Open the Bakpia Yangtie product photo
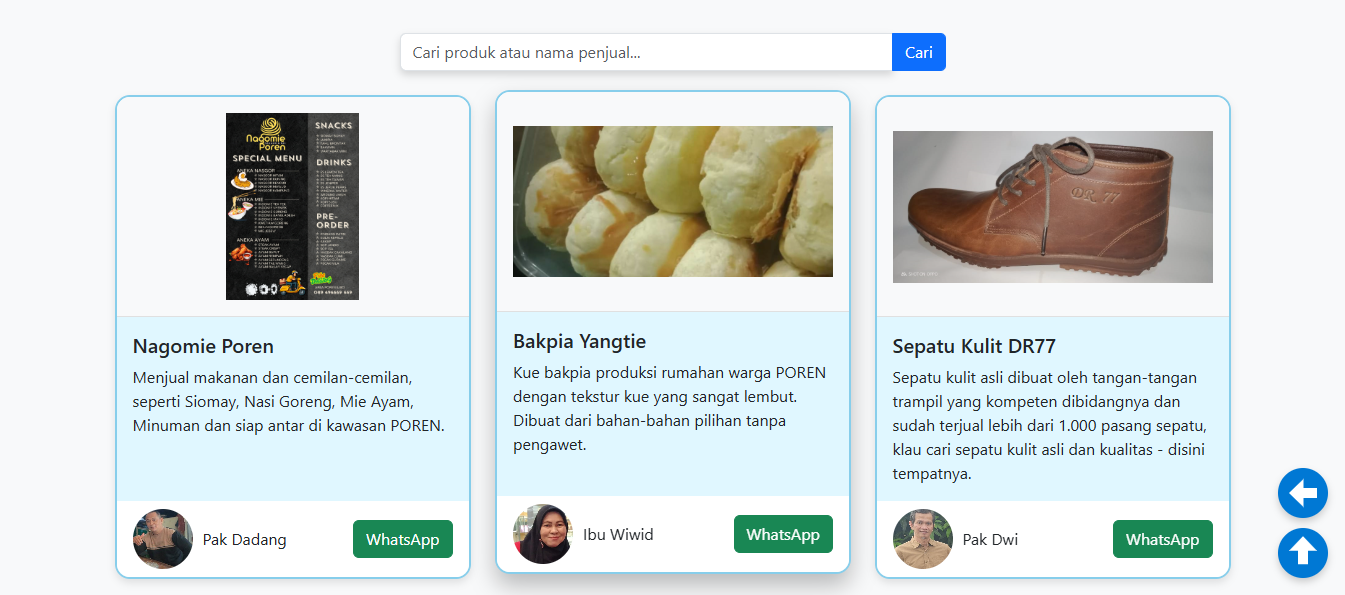This screenshot has height=595, width=1345. coord(672,201)
